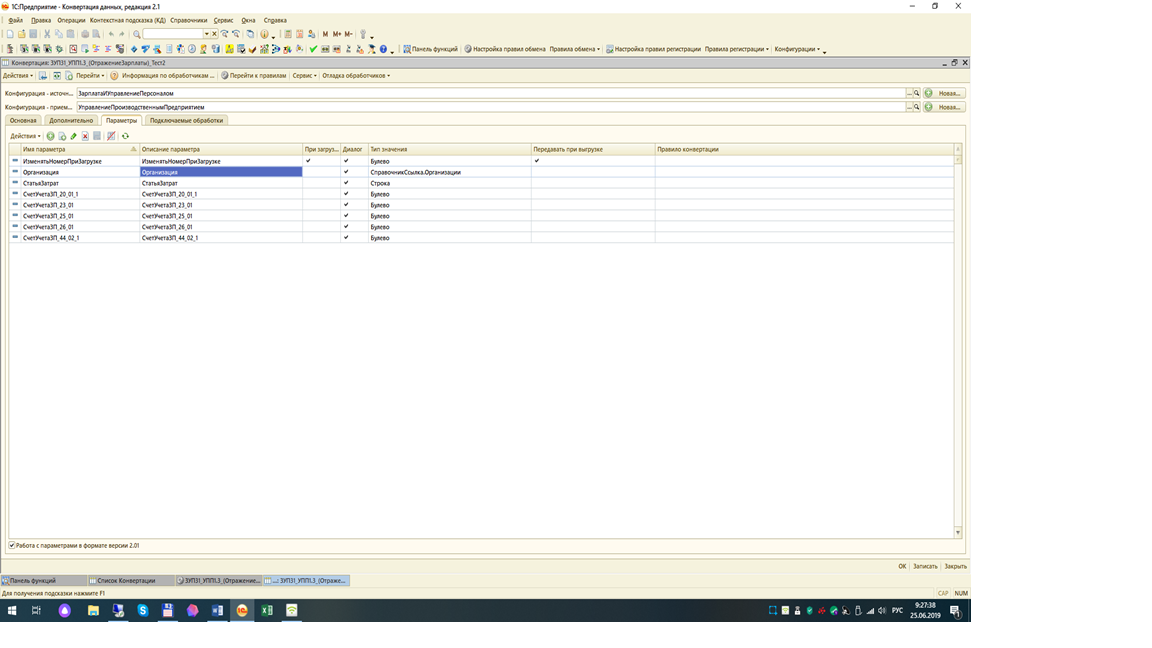
Task: Click the search magnifier icon beside the search box
Action: click(137, 34)
